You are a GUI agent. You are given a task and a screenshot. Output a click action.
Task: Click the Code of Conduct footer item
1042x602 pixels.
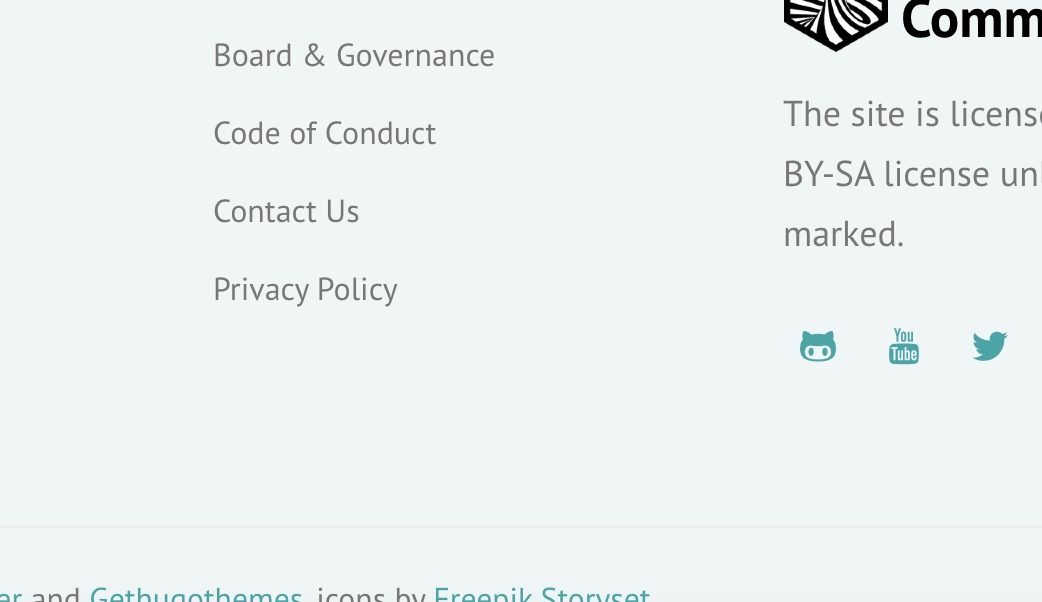324,133
